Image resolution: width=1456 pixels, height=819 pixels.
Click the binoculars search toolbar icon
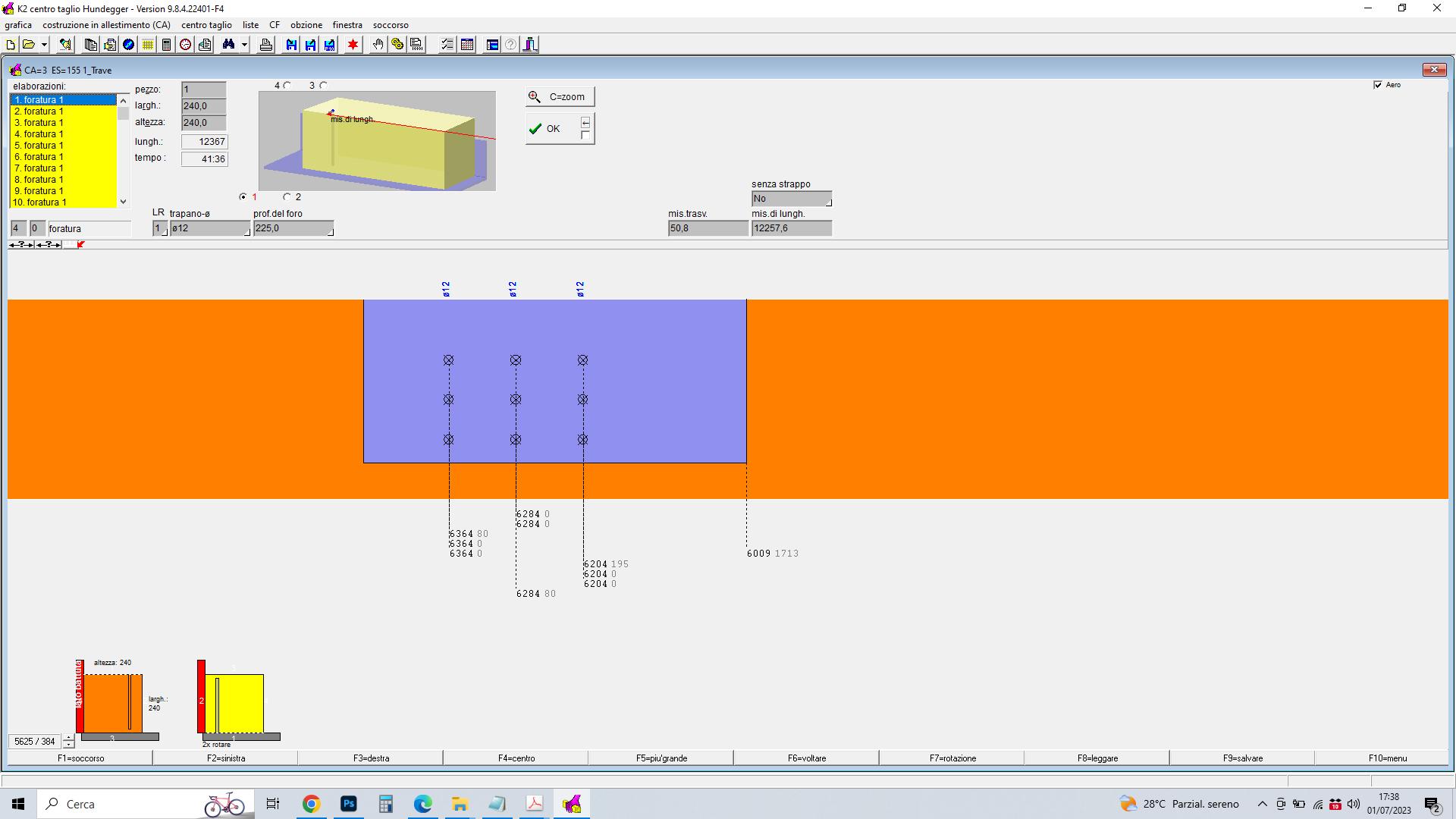[228, 45]
